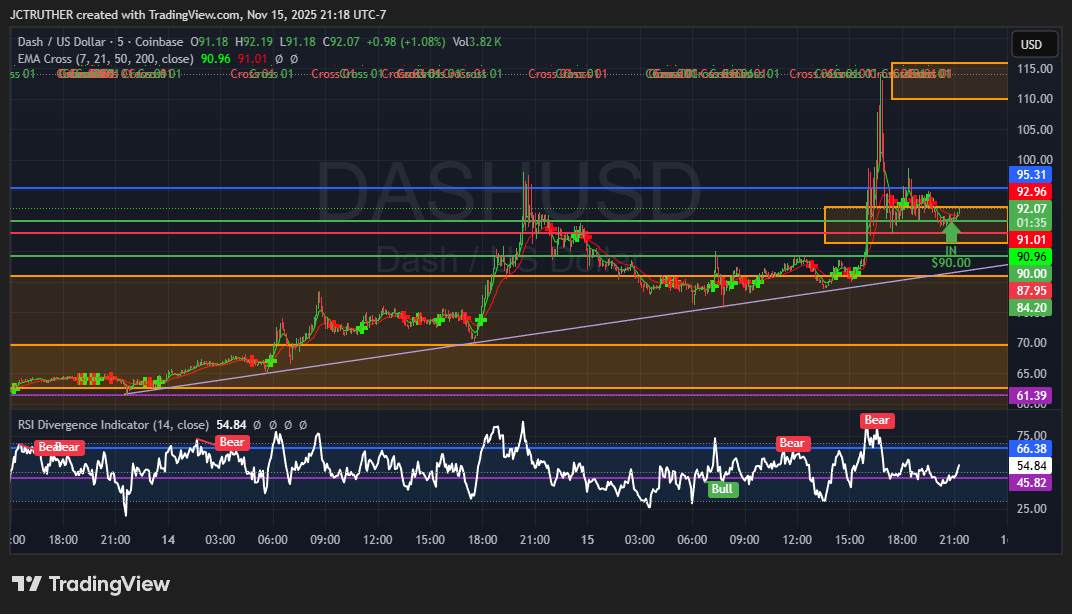
Task: Click the blue 95.31 price label
Action: [1031, 174]
